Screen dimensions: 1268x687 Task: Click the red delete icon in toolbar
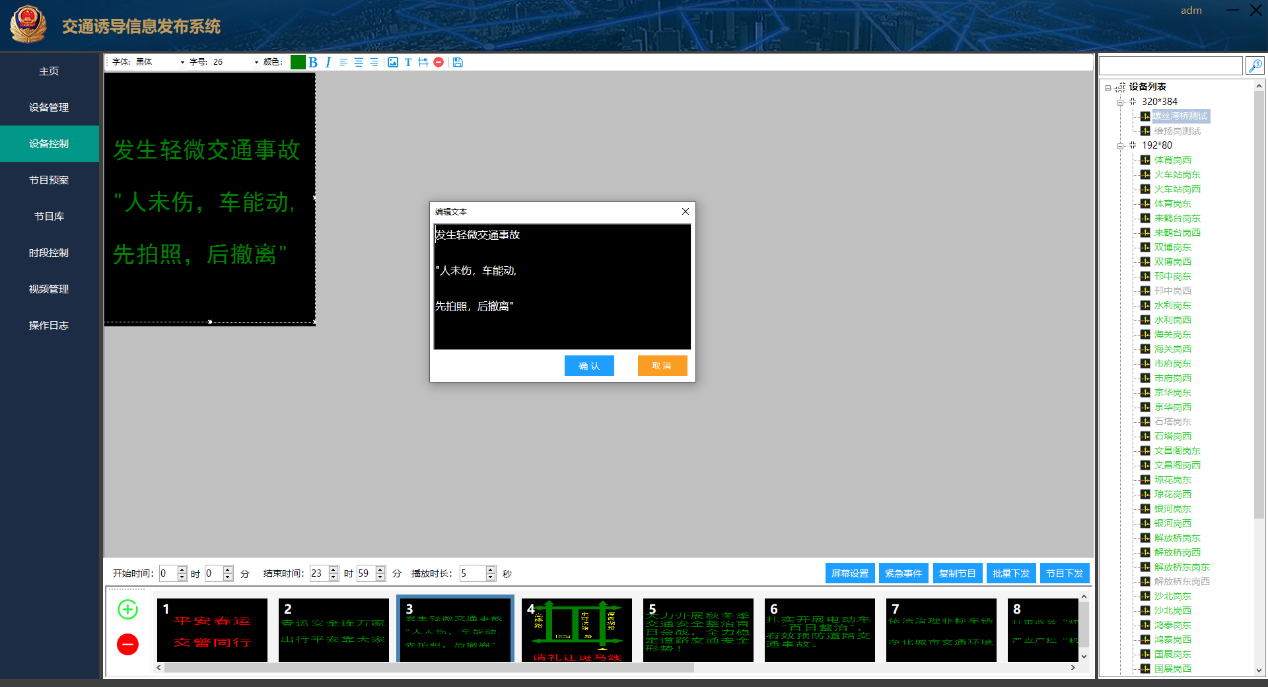[x=438, y=62]
